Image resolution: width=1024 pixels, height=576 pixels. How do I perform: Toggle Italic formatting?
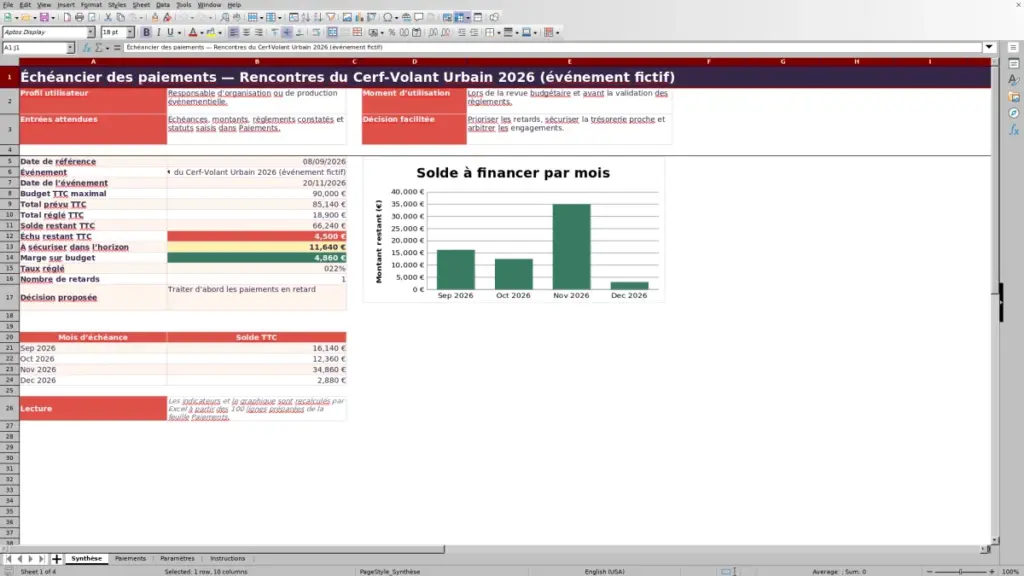coord(158,33)
